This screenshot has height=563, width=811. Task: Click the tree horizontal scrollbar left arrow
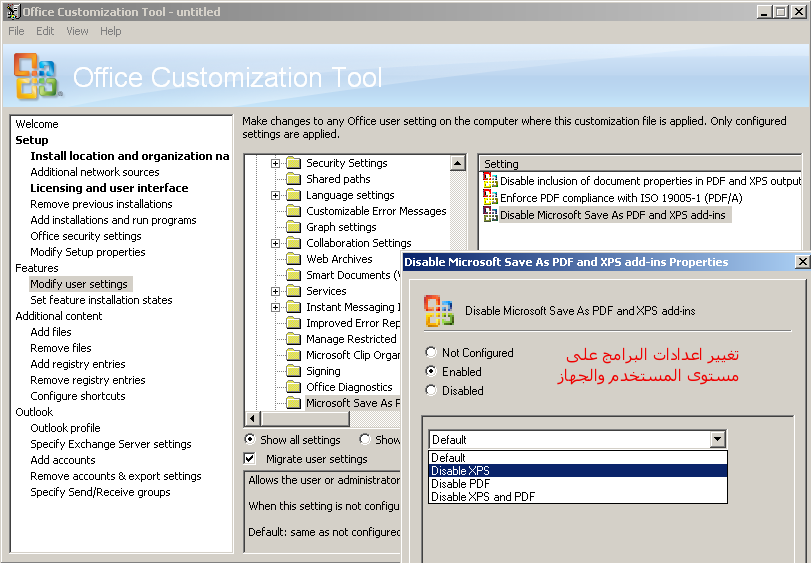(252, 418)
